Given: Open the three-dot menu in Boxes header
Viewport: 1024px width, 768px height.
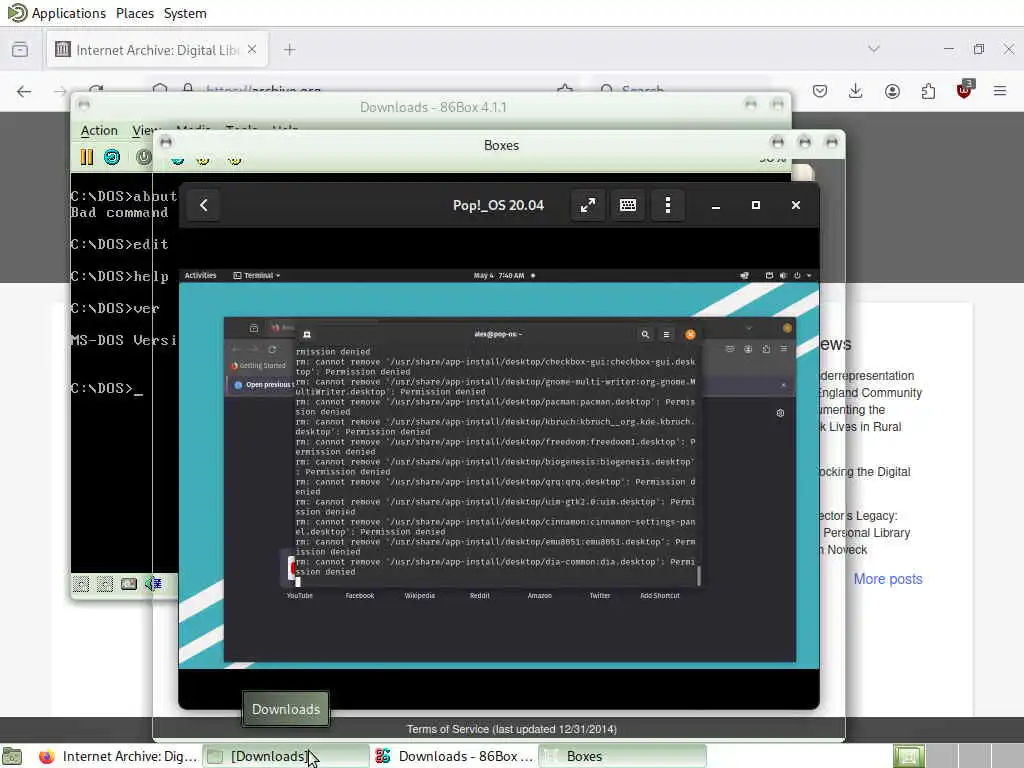Looking at the screenshot, I should tap(667, 205).
